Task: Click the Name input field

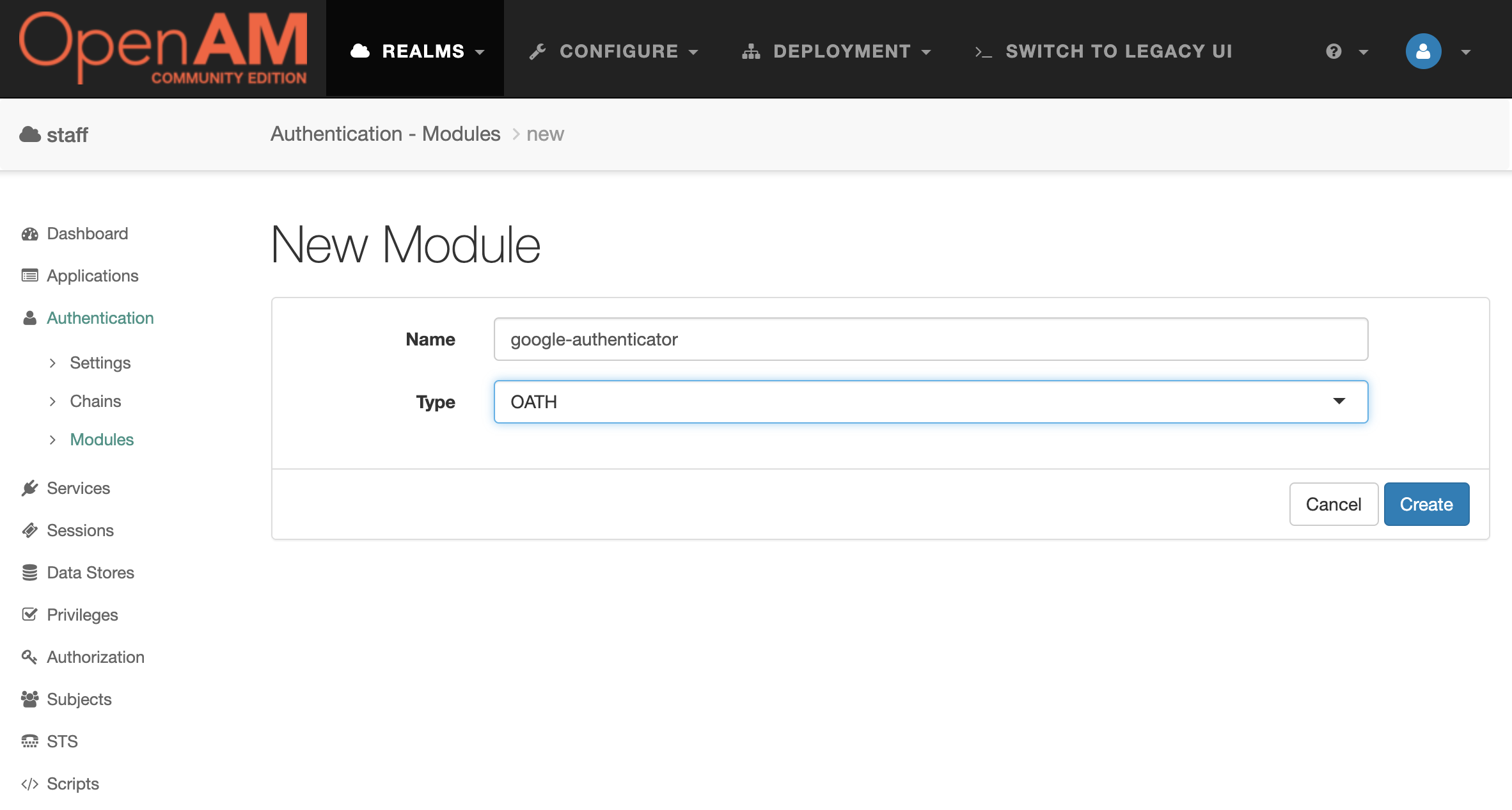Action: click(931, 339)
